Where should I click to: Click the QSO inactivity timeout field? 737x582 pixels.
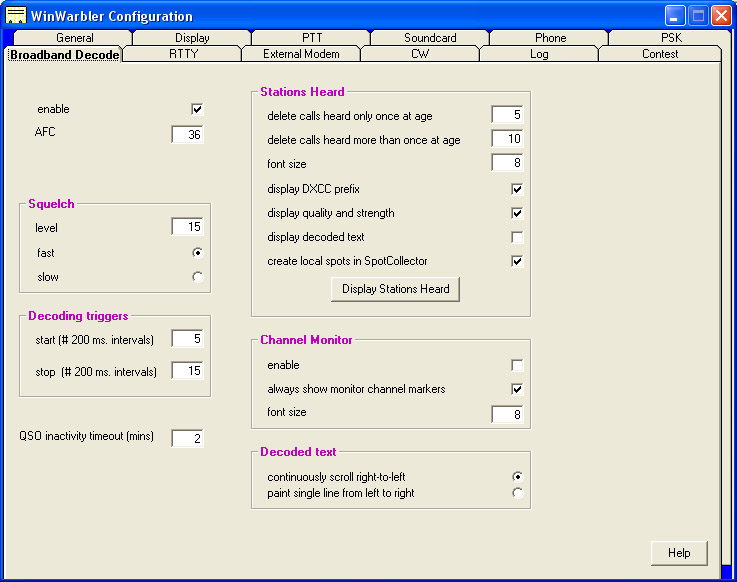pyautogui.click(x=188, y=438)
